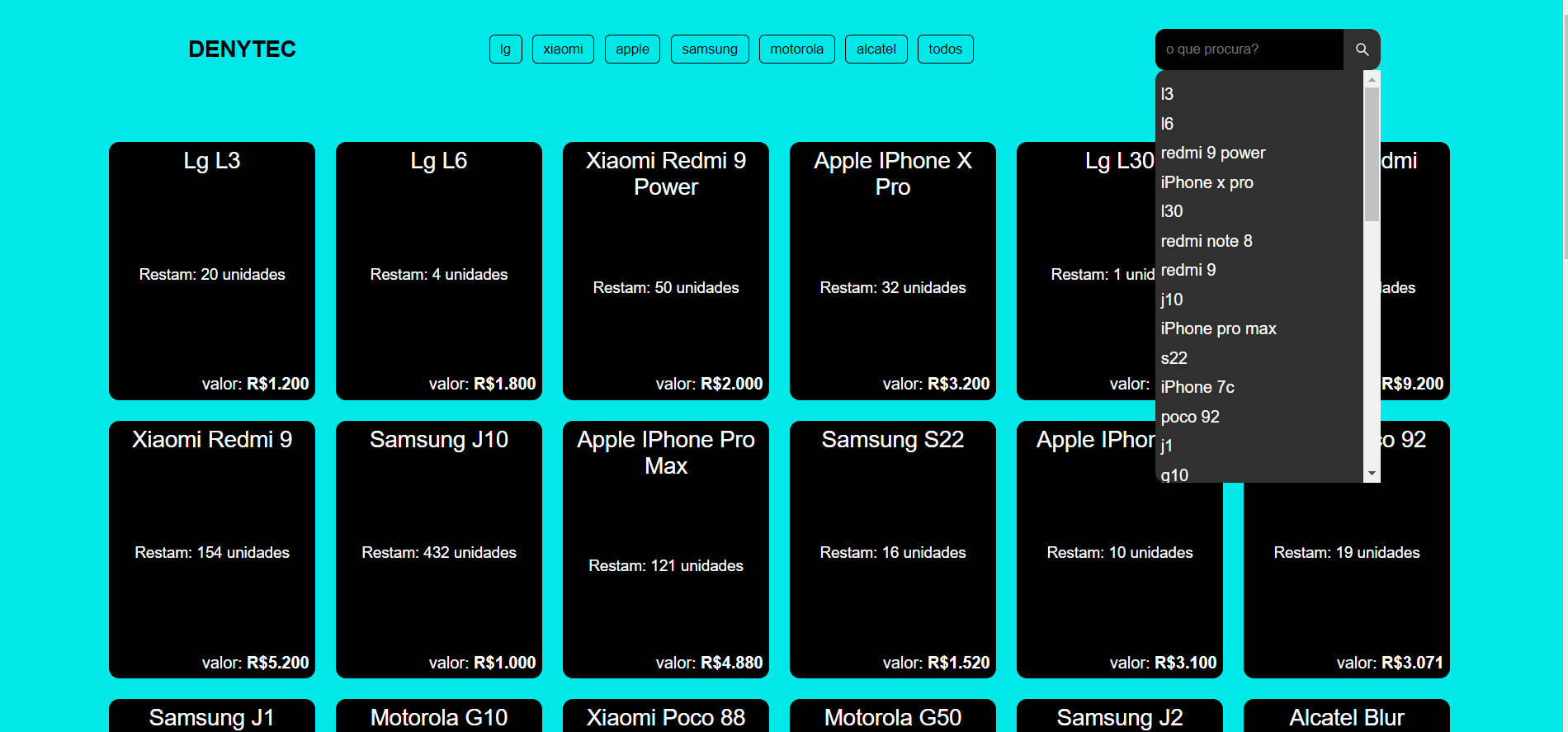Select 'poco 92' from suggestion list
1568x732 pixels.
[x=1189, y=417]
